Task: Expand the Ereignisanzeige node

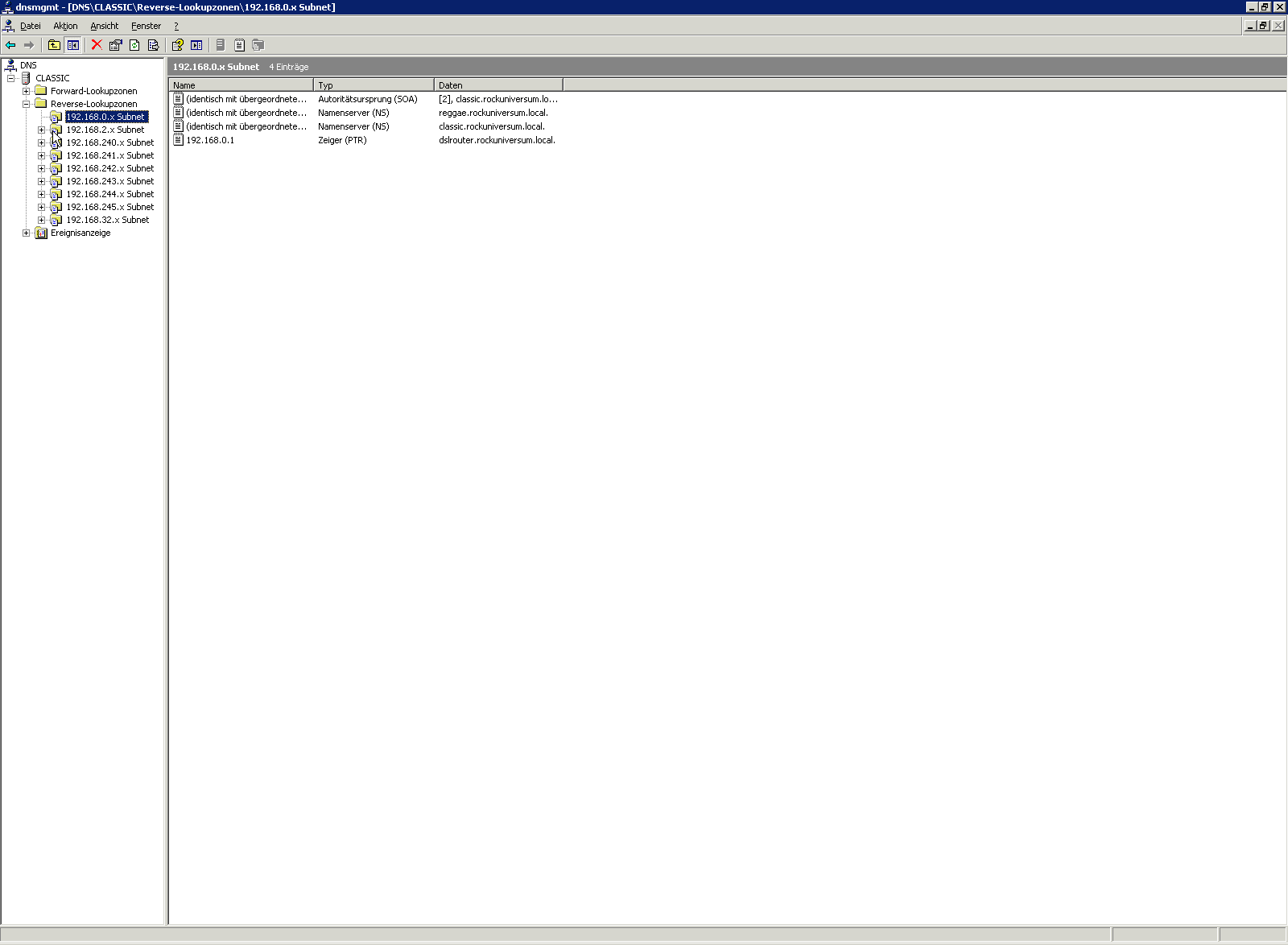Action: [x=27, y=233]
